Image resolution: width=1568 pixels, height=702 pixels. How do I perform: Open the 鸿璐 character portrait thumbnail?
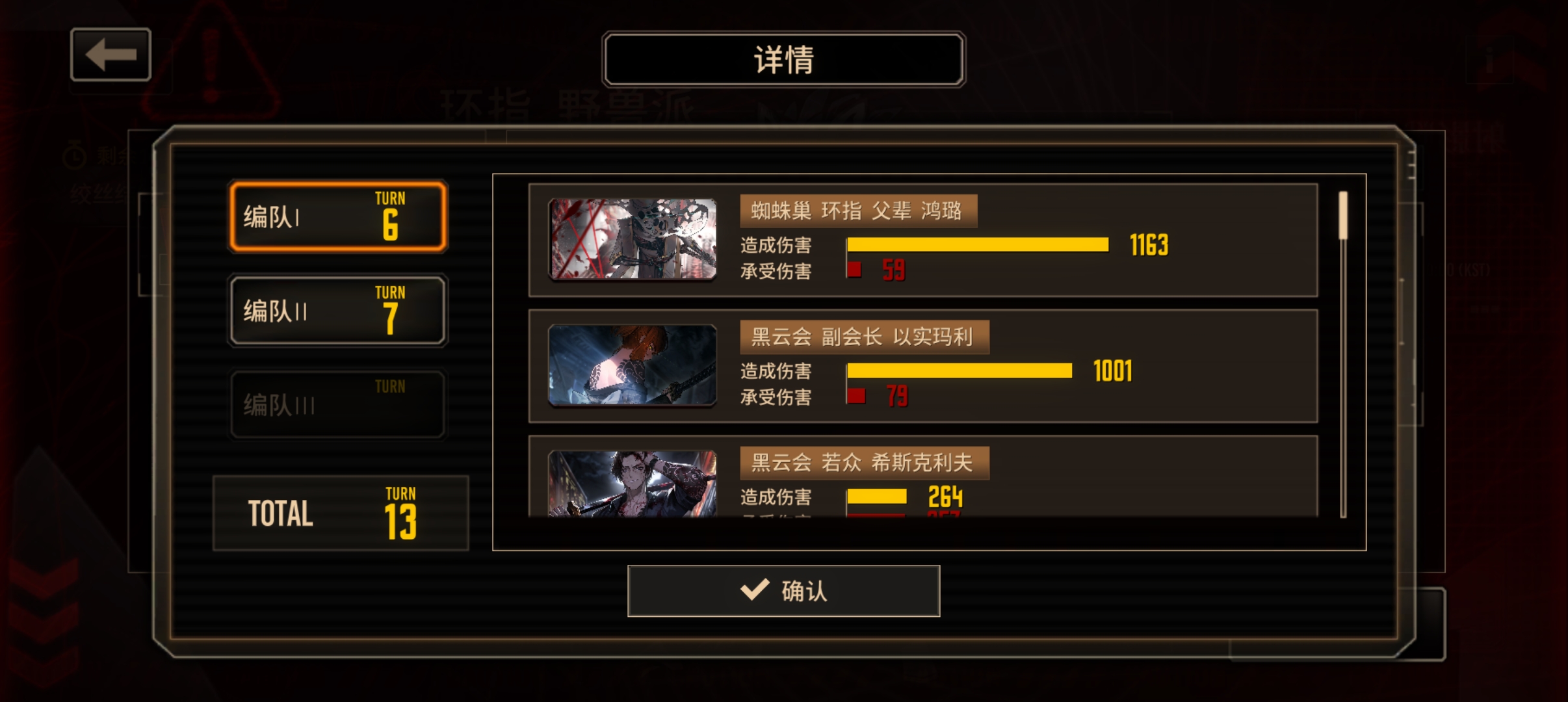click(633, 239)
